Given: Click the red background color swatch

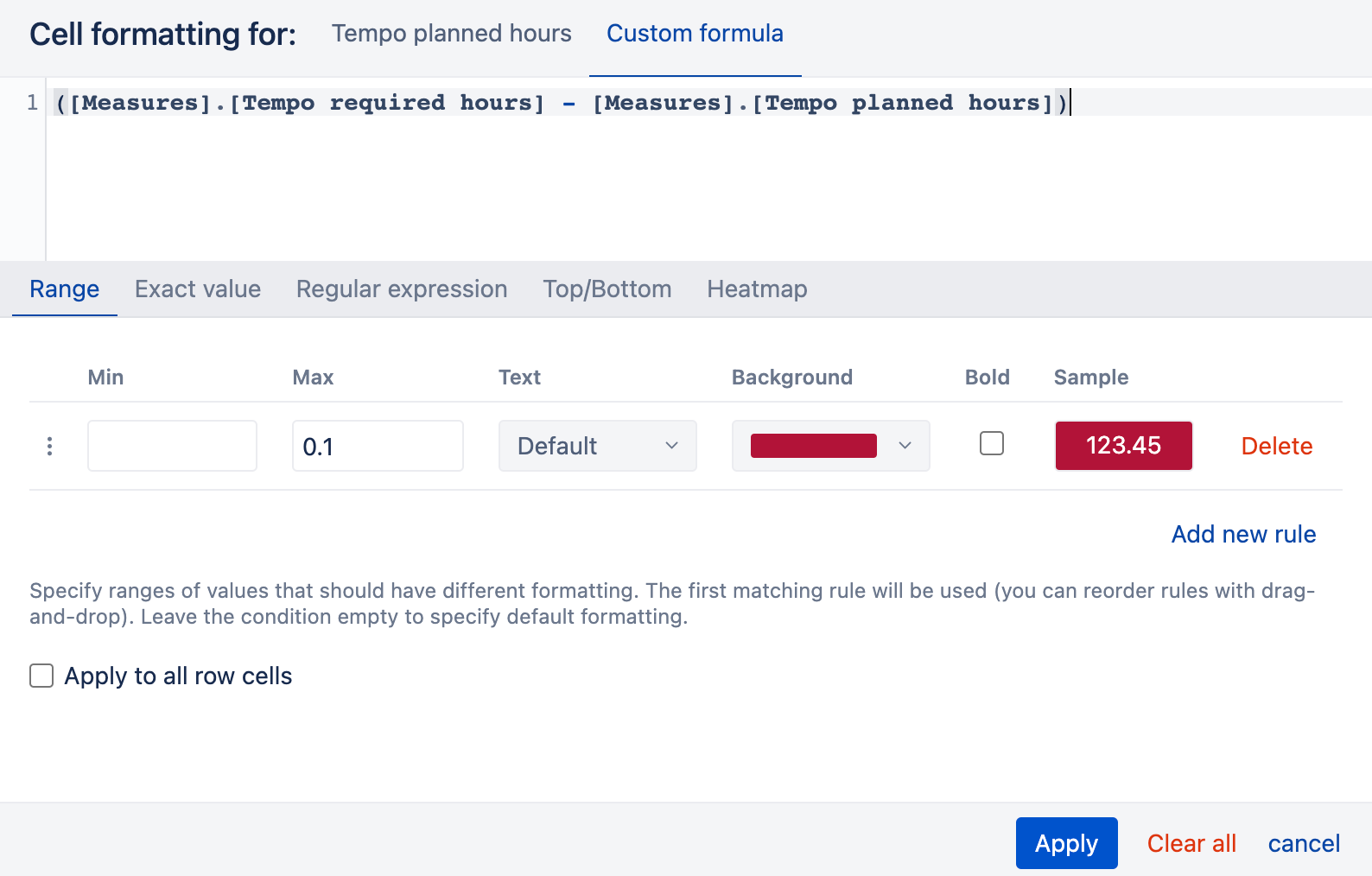Looking at the screenshot, I should coord(814,446).
